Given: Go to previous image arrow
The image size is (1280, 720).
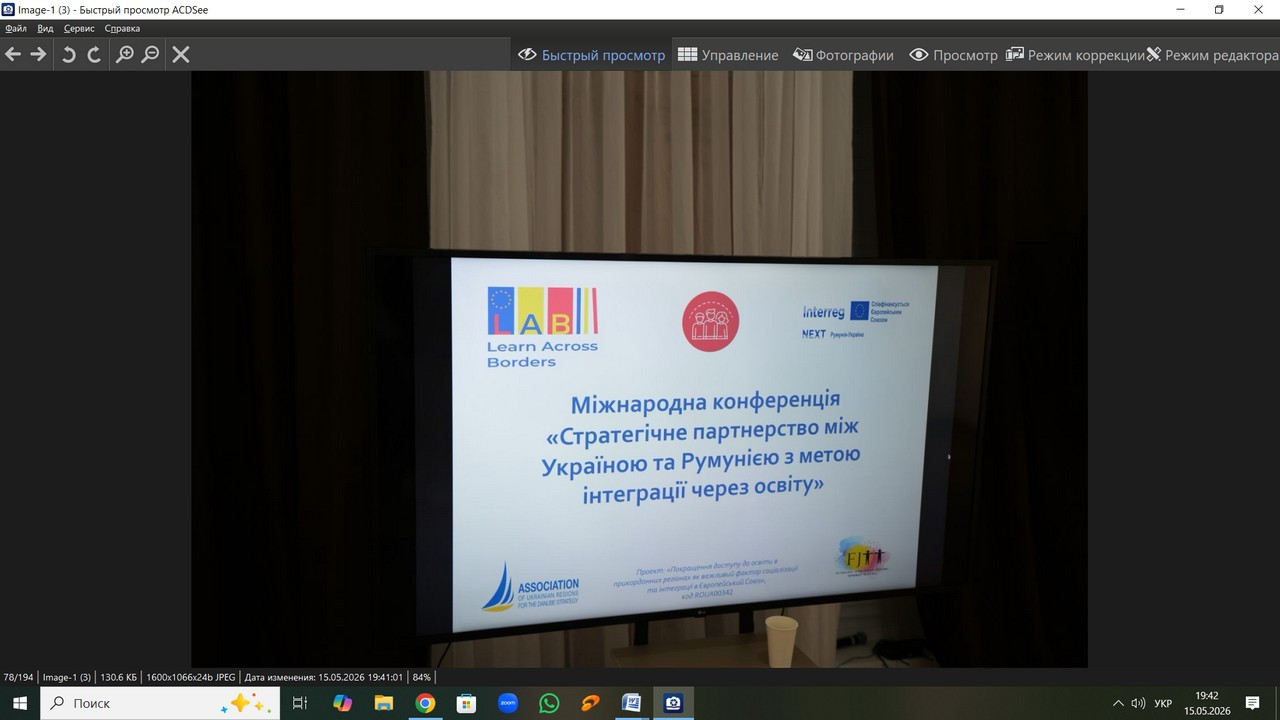Looking at the screenshot, I should coord(13,54).
